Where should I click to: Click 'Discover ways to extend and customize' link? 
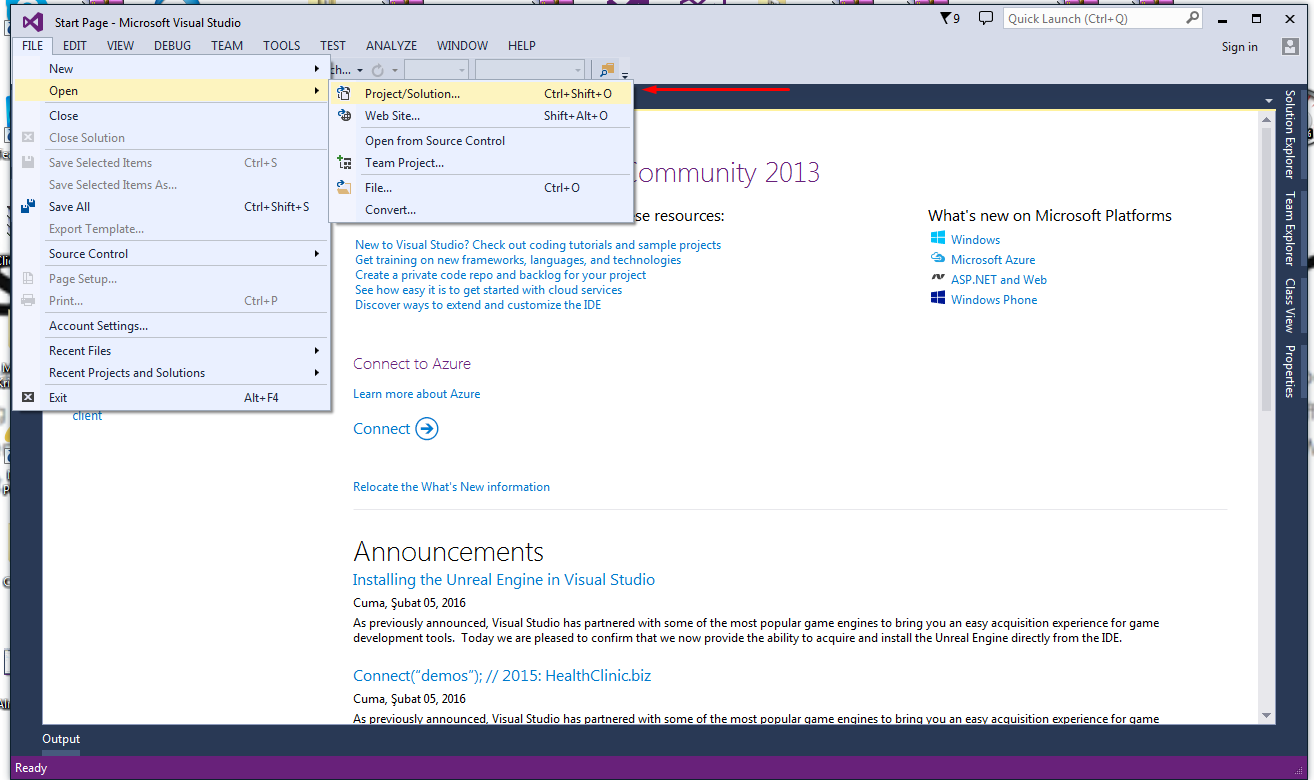coord(478,305)
